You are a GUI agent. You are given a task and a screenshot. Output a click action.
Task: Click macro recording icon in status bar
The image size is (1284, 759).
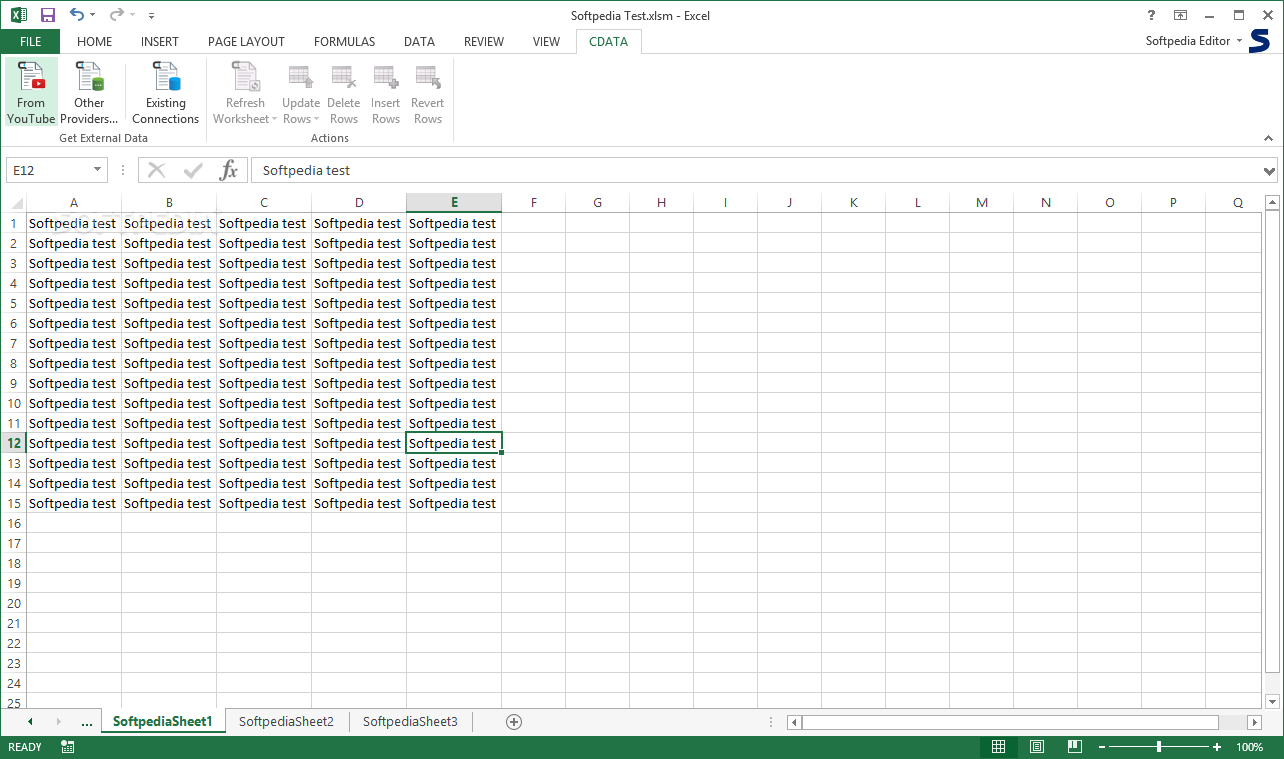point(68,747)
